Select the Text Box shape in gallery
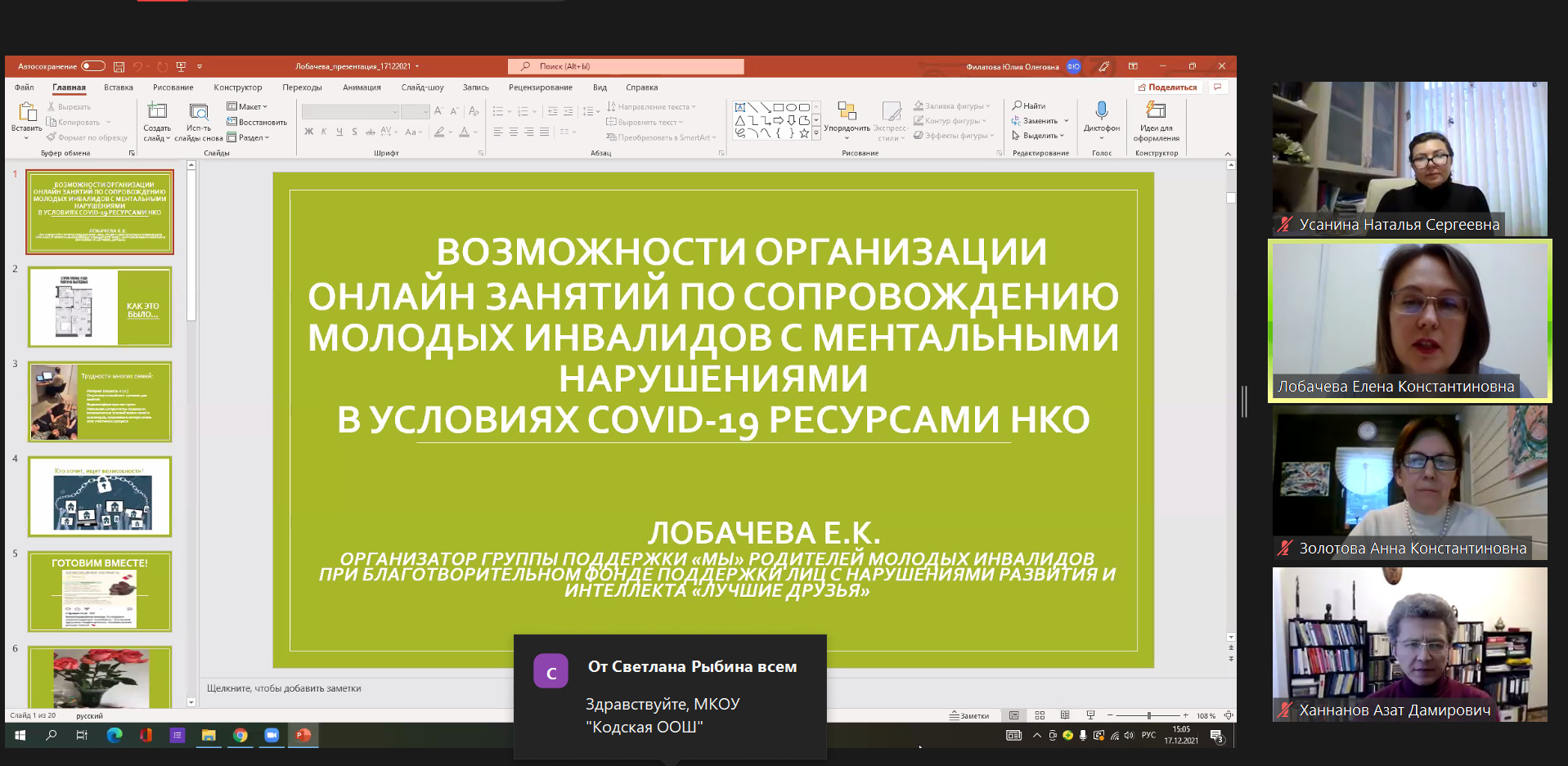Image resolution: width=1568 pixels, height=766 pixels. pyautogui.click(x=739, y=107)
